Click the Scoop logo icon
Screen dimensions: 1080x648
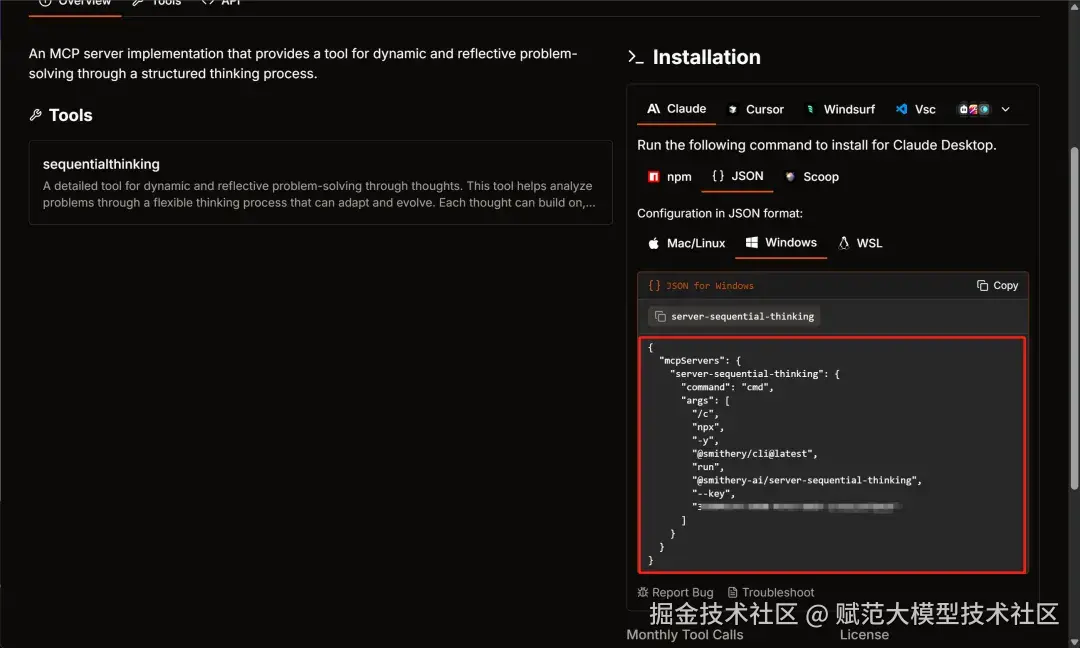(x=790, y=177)
